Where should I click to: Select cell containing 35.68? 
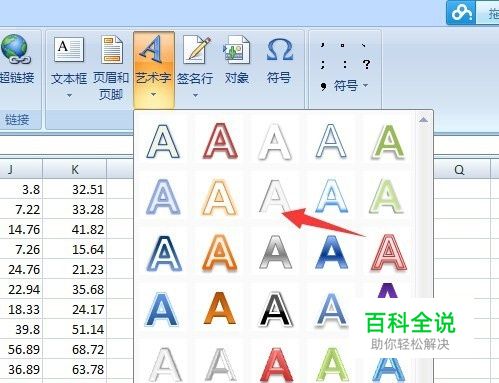click(75, 289)
